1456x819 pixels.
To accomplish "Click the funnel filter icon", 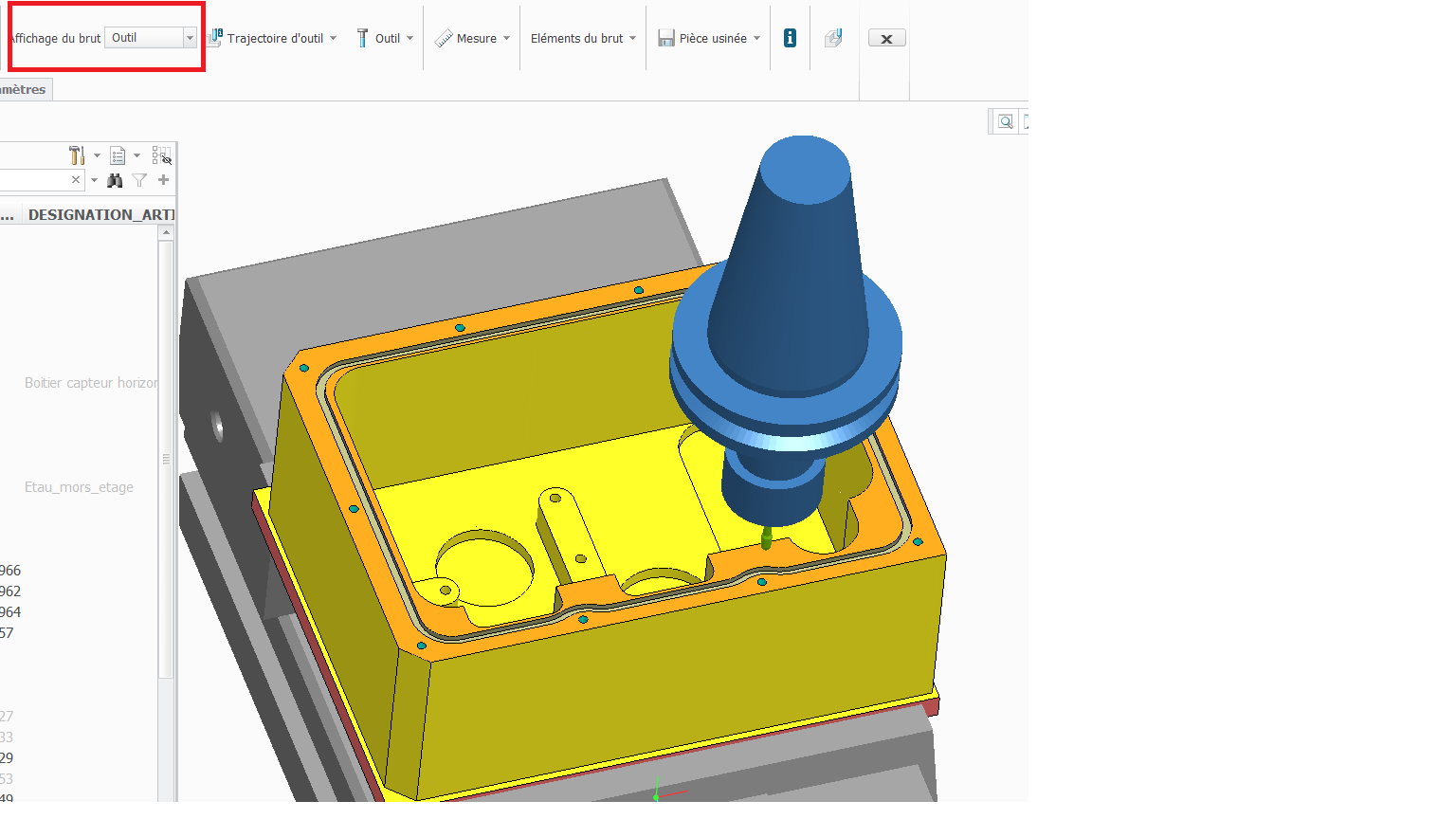I will (139, 180).
